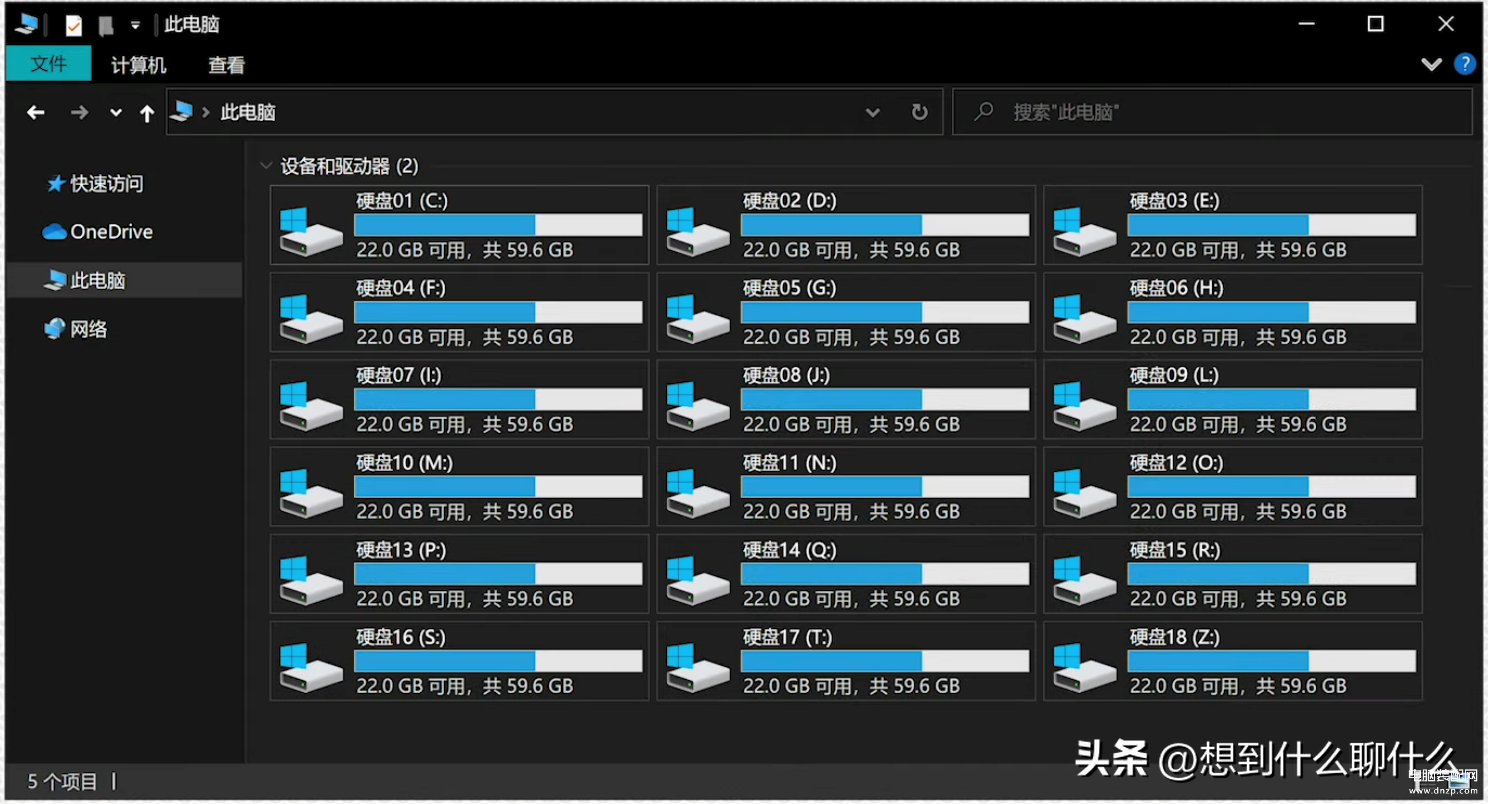Open the address bar history dropdown
Screen dimensions: 1488x804
pyautogui.click(x=873, y=113)
